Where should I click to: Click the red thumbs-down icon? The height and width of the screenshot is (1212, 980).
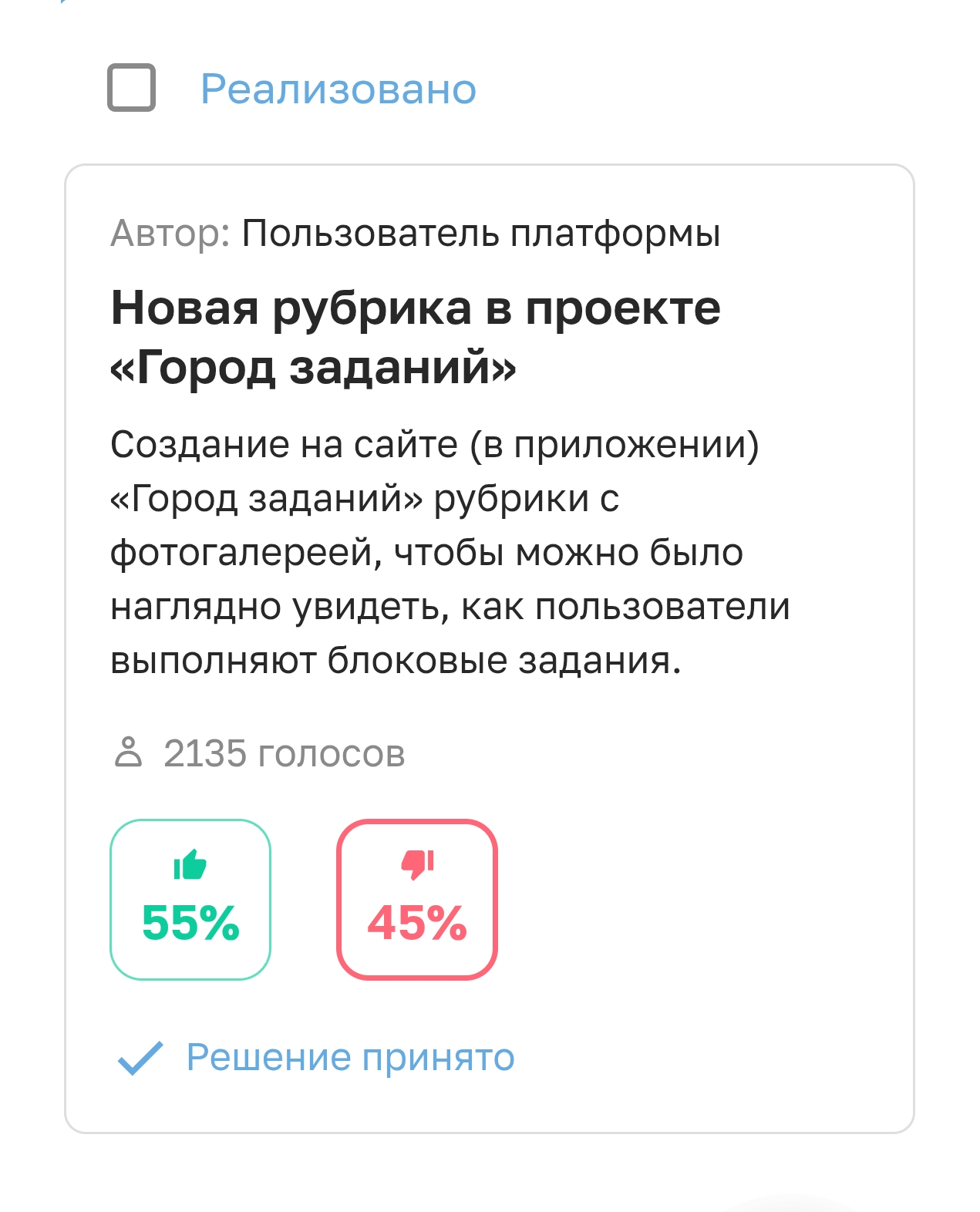tap(417, 864)
